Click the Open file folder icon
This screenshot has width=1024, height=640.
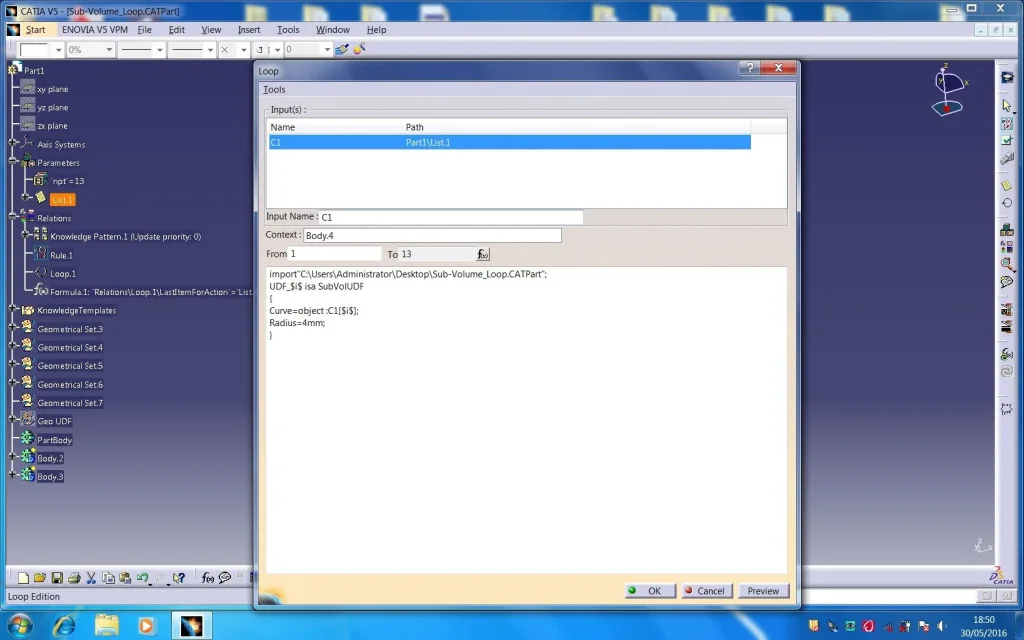[x=40, y=578]
